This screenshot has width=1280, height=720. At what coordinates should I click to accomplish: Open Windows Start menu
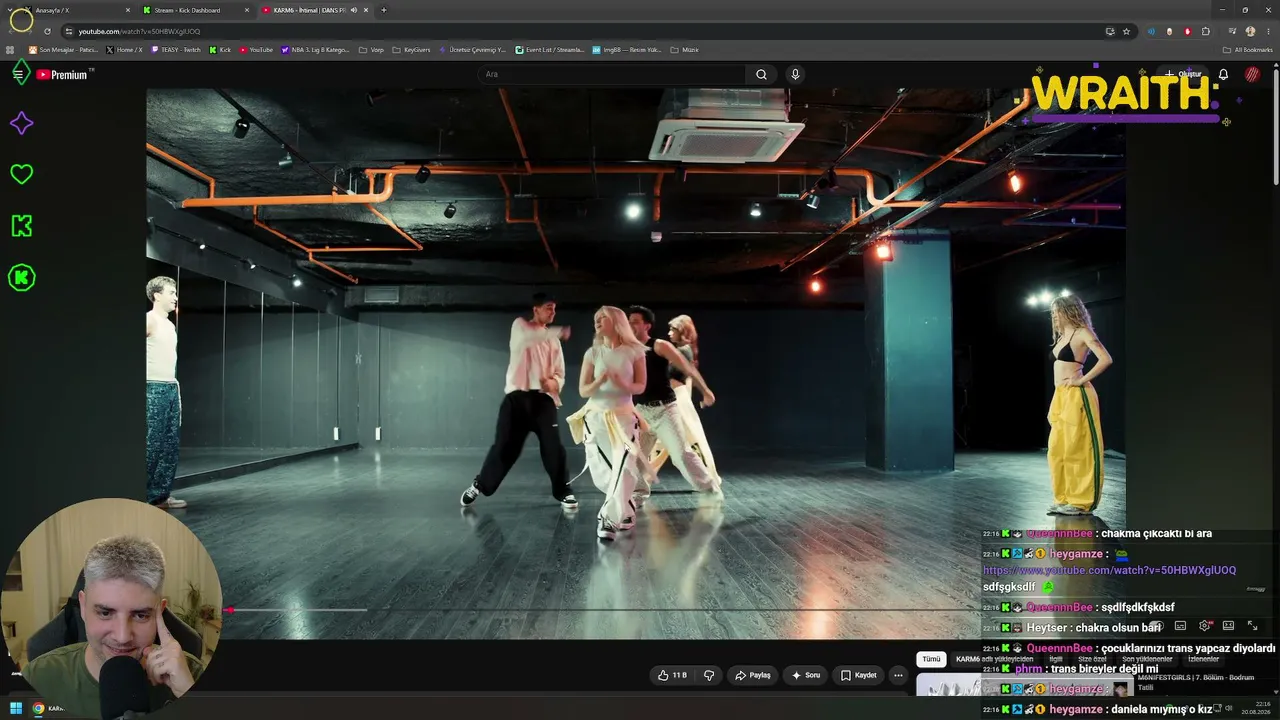15,708
